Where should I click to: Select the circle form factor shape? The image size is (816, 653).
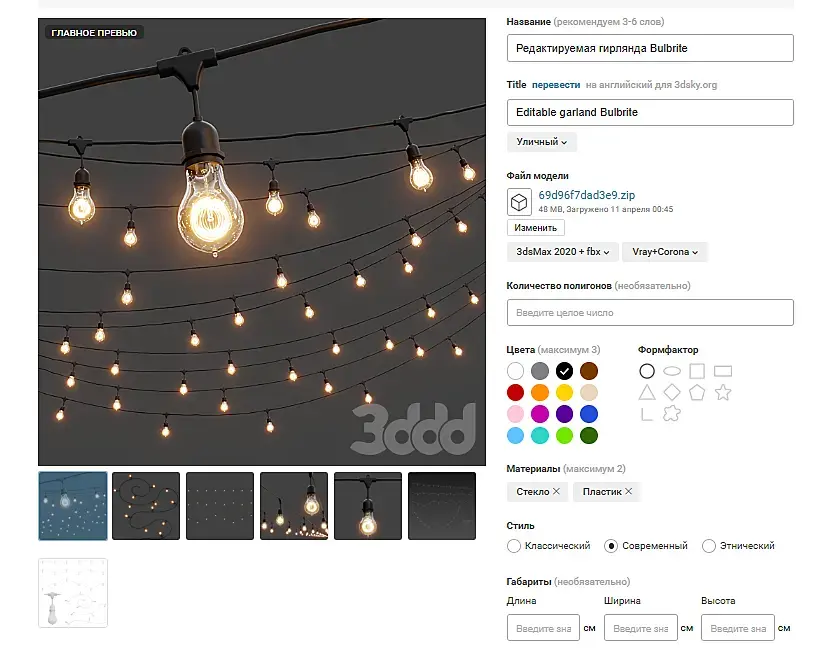pyautogui.click(x=647, y=371)
